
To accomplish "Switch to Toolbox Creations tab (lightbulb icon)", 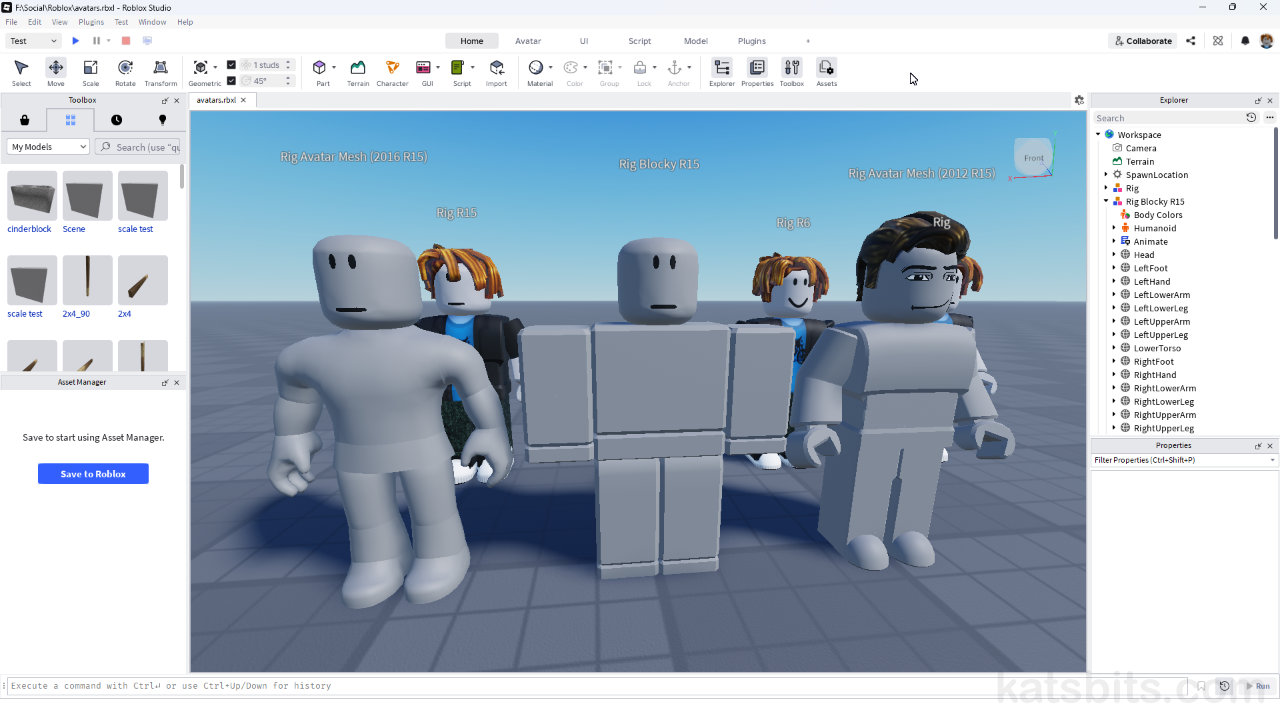I will (x=162, y=120).
